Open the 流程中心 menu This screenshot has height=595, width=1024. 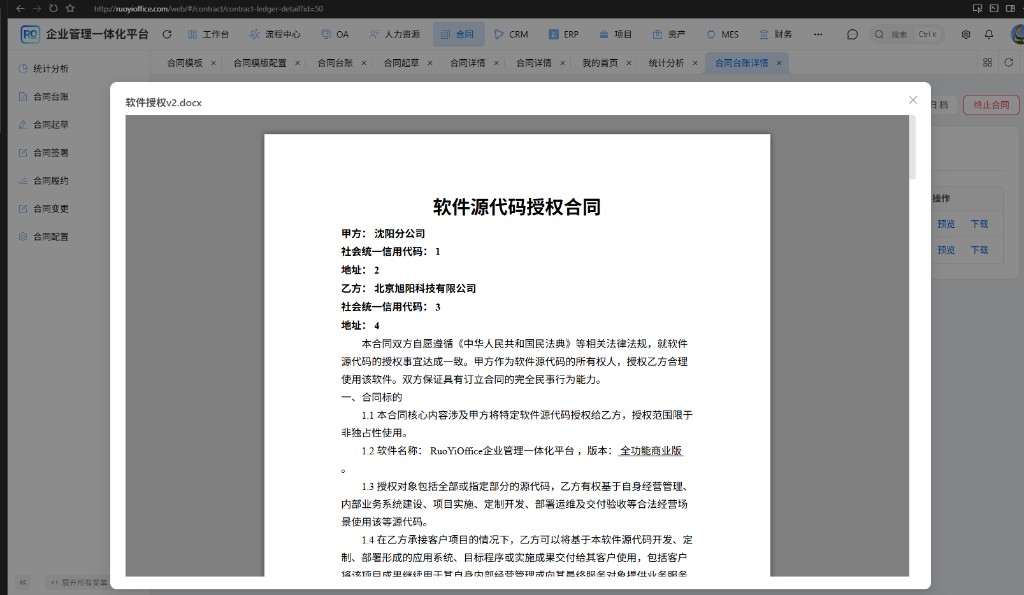pyautogui.click(x=274, y=34)
